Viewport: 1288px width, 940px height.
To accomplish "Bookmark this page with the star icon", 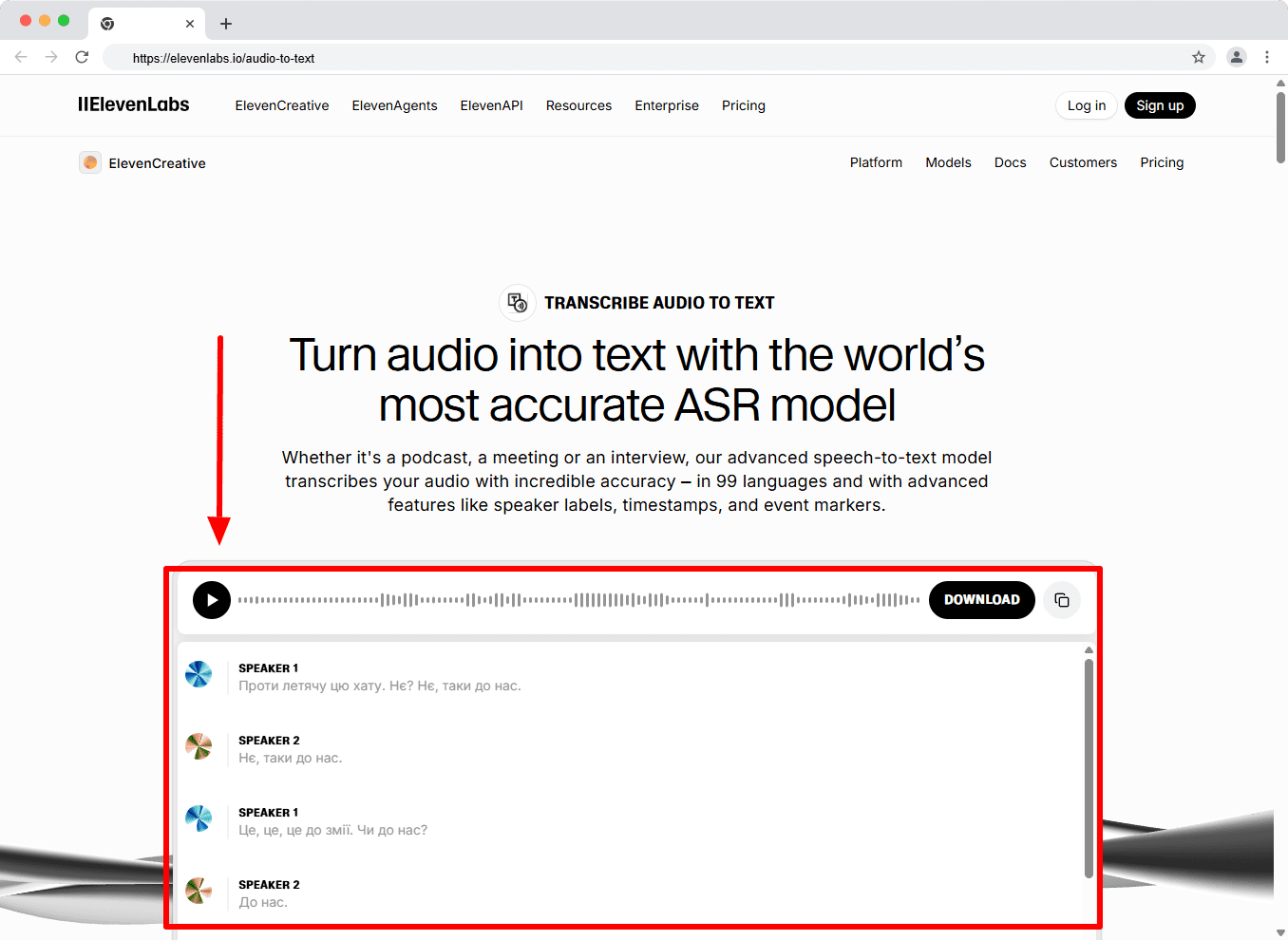I will pyautogui.click(x=1199, y=58).
